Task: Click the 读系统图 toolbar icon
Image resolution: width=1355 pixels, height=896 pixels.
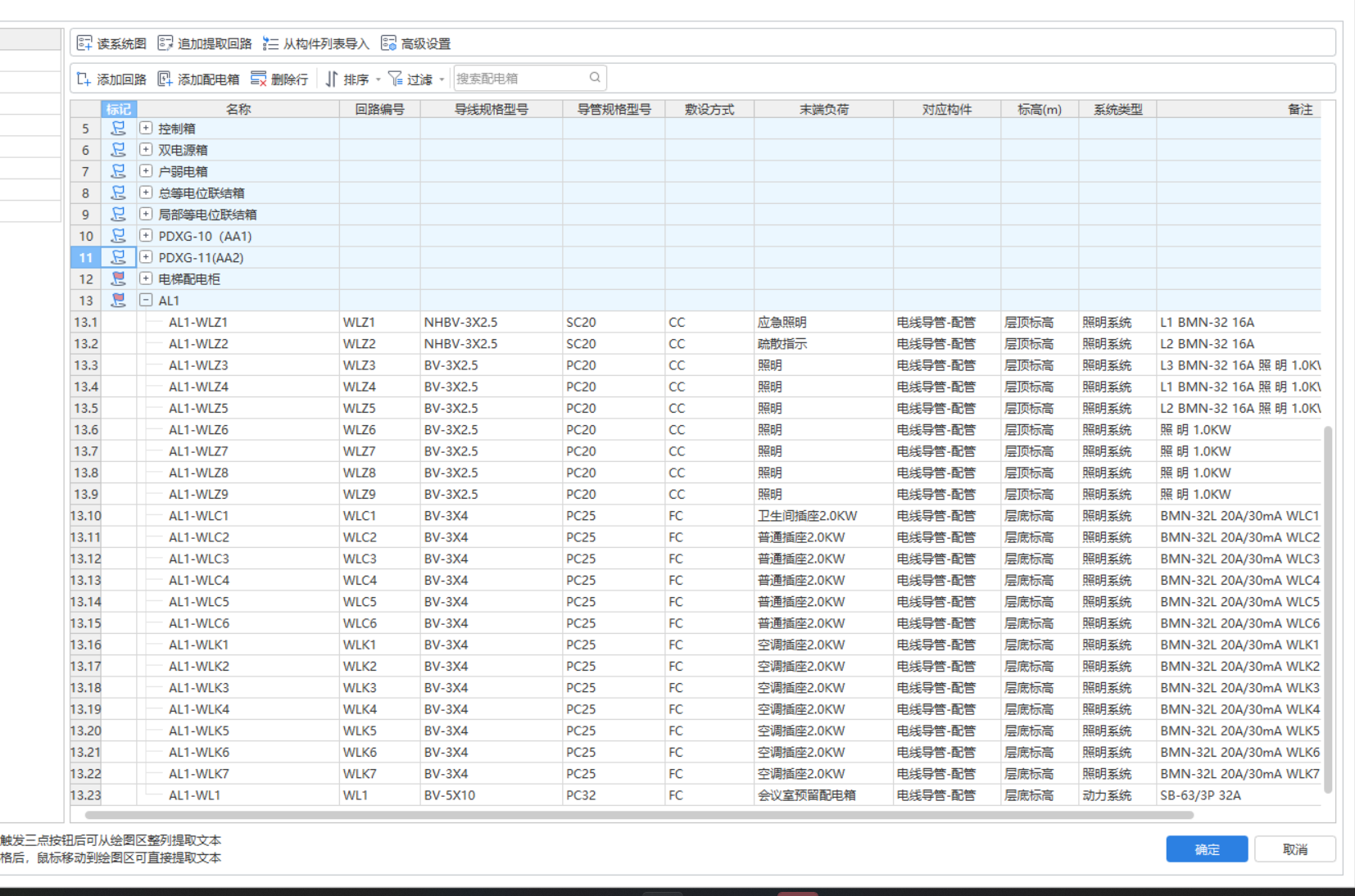Action: point(84,43)
